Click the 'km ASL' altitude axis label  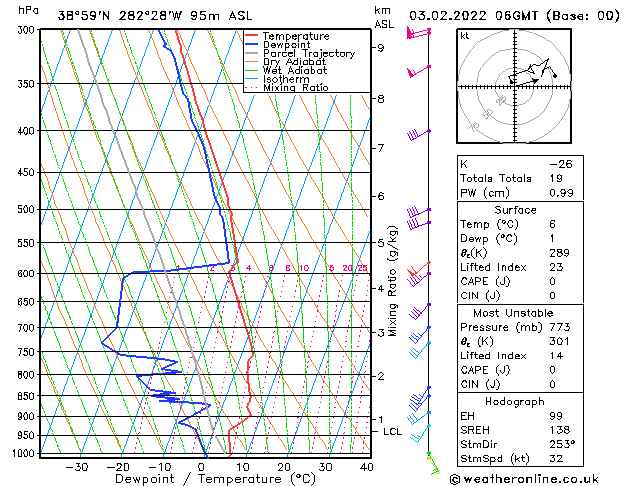(x=384, y=17)
